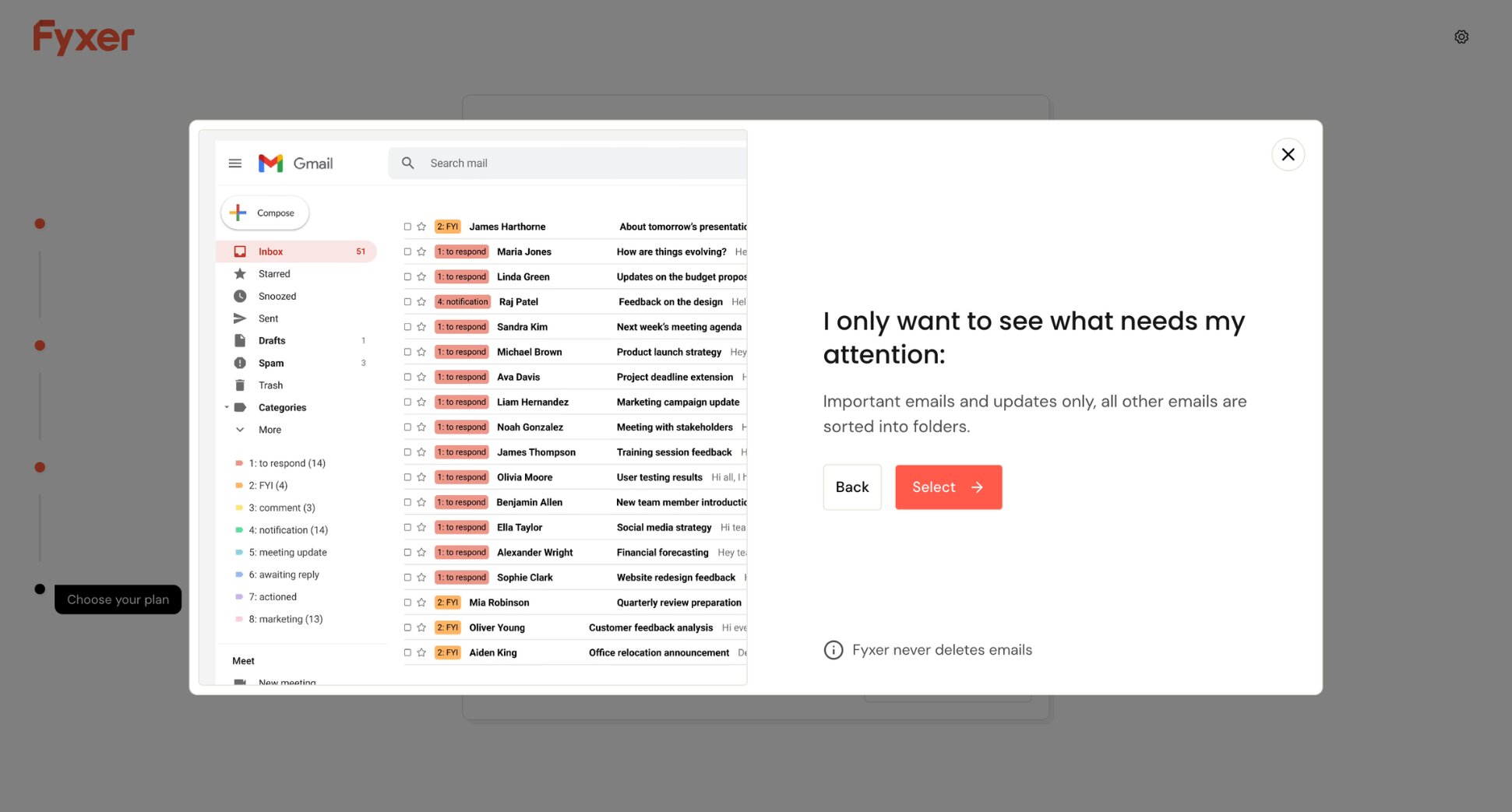Open the Sent mail folder

(x=268, y=318)
